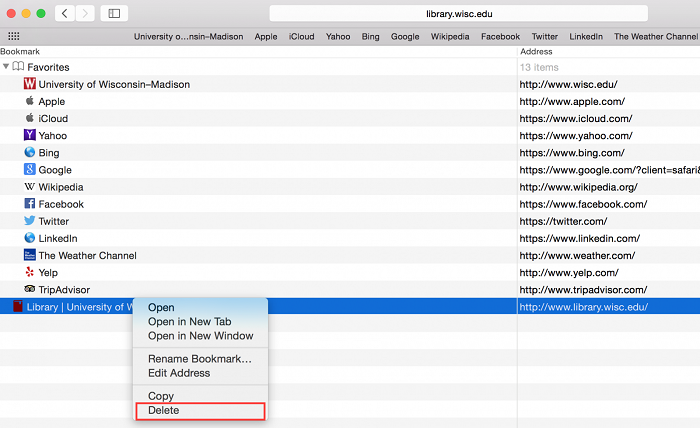Select the LinkedIn bookmark name in list
Image resolution: width=700 pixels, height=428 pixels.
[58, 238]
